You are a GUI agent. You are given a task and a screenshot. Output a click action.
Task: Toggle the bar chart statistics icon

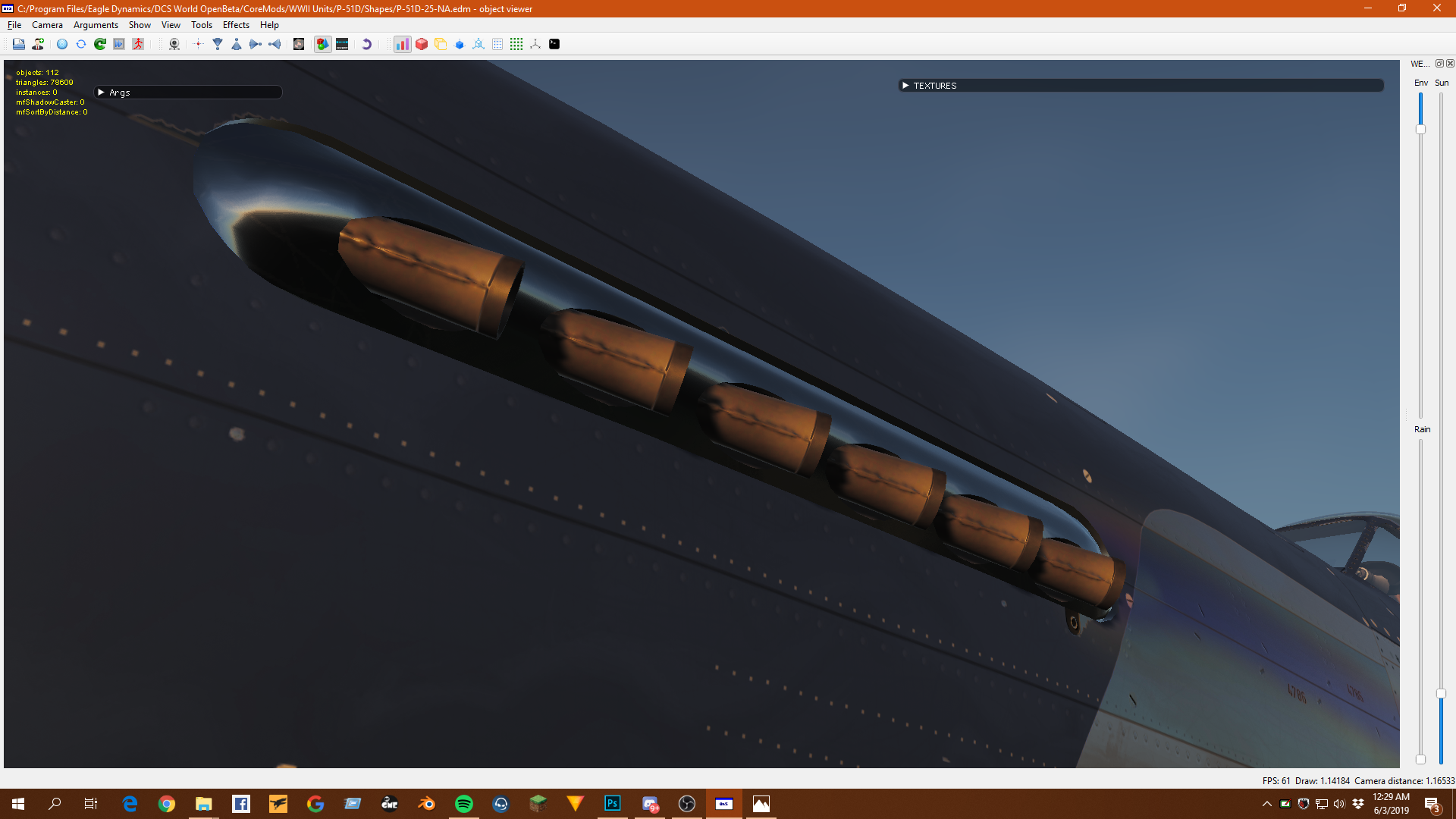coord(403,44)
